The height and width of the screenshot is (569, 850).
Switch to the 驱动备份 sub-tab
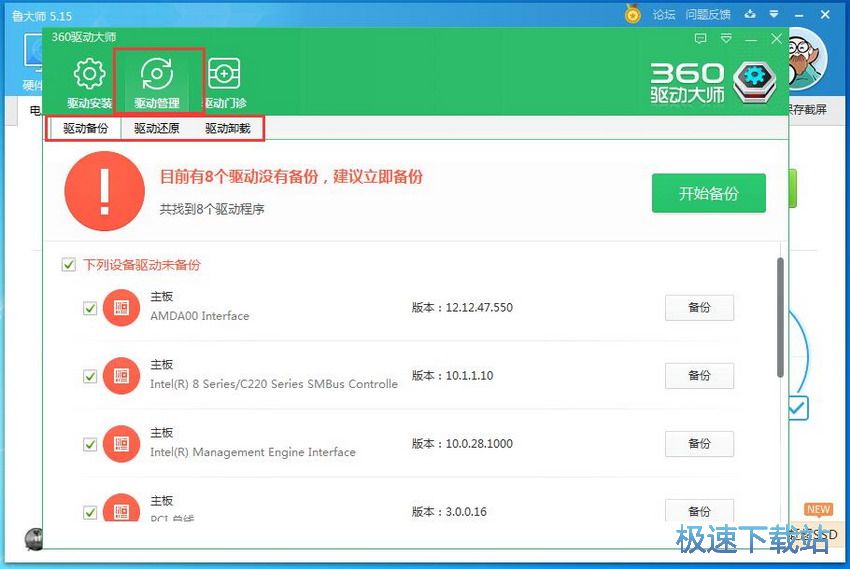pos(85,128)
